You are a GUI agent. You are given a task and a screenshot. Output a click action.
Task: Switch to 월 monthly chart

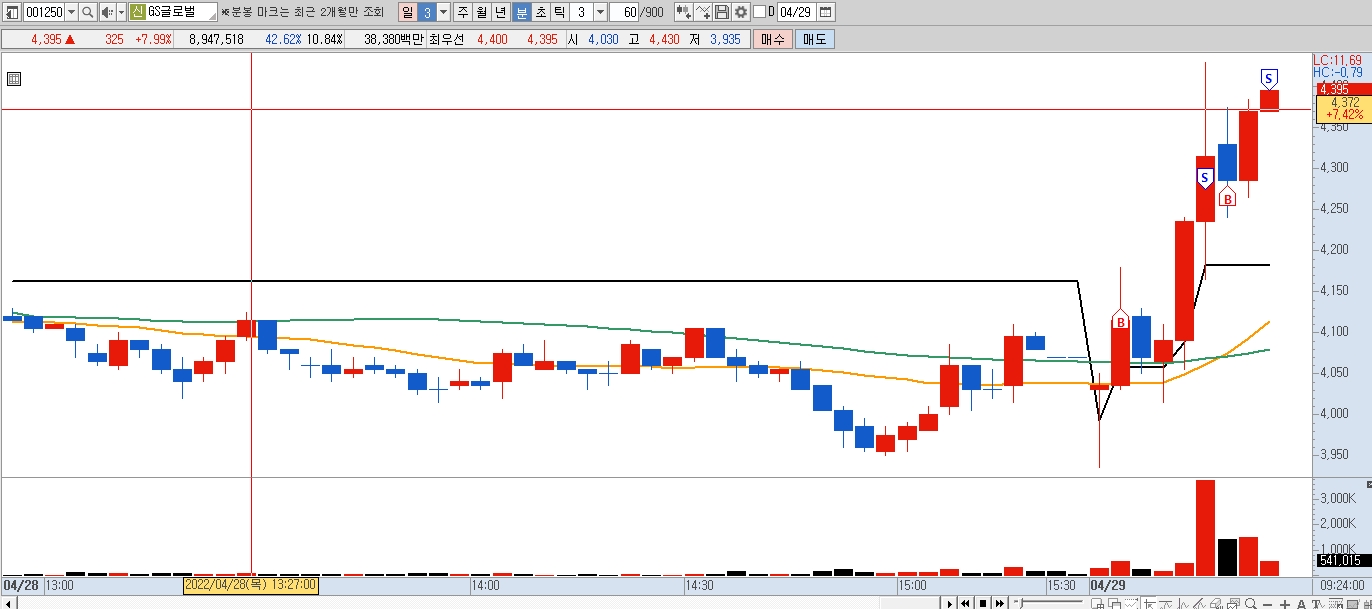(482, 12)
